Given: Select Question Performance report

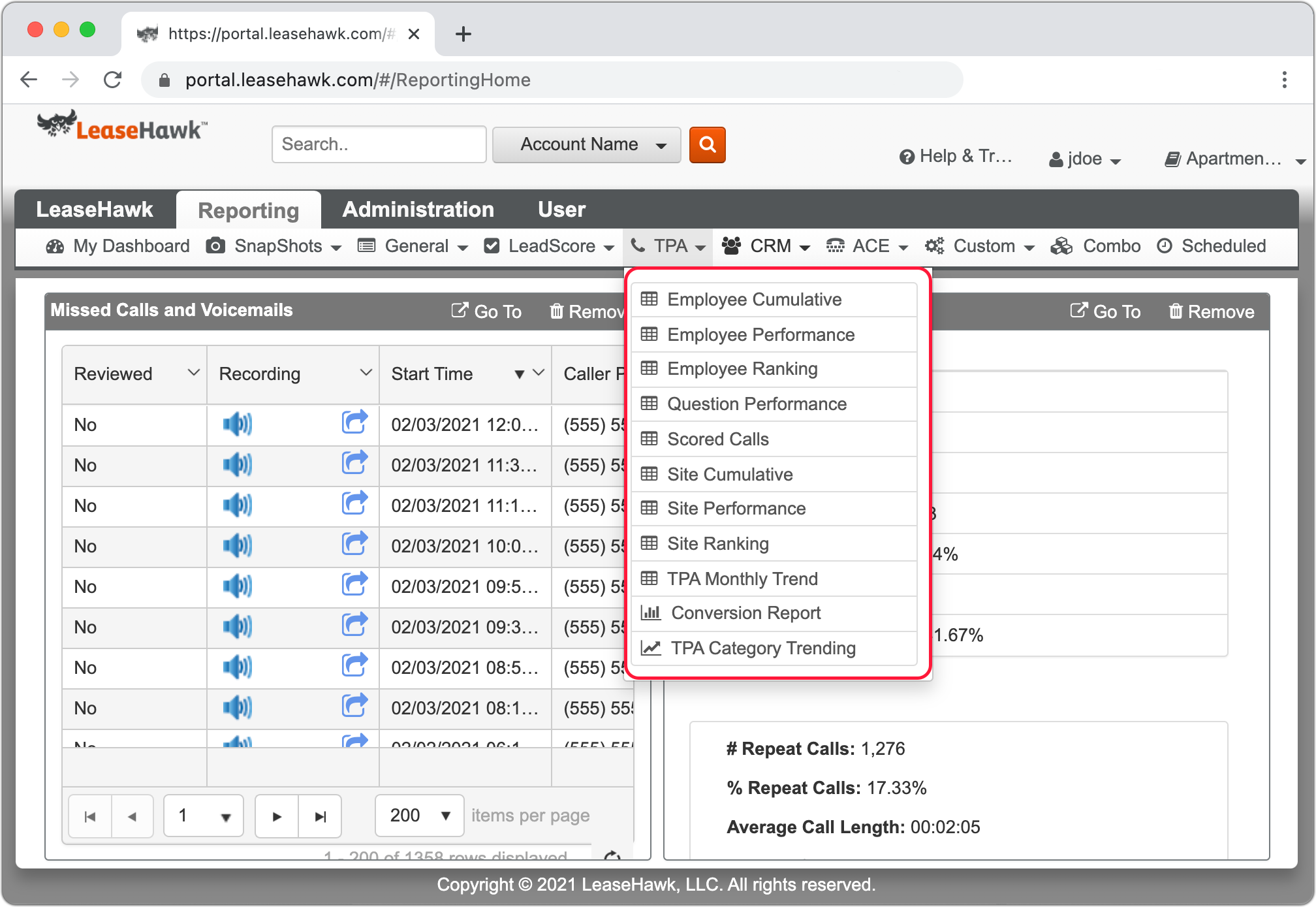Looking at the screenshot, I should click(x=774, y=404).
